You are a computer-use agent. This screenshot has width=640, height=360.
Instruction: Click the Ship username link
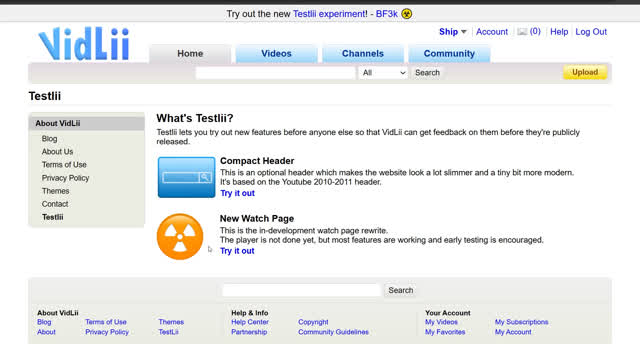pos(448,32)
